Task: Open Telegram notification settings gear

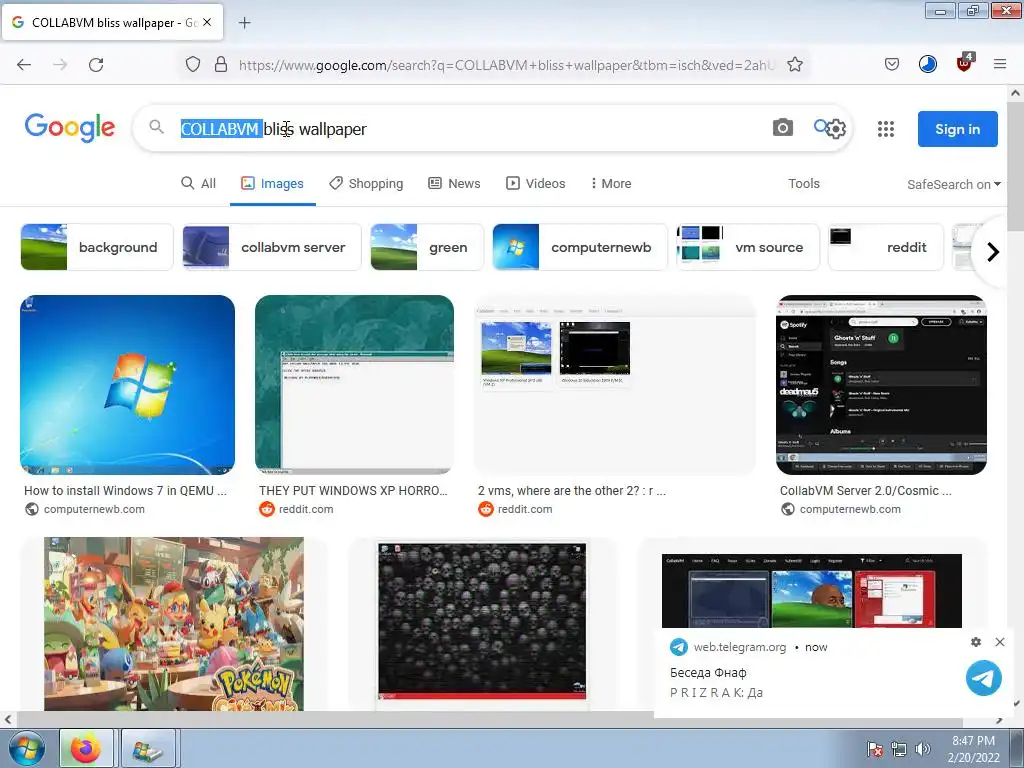Action: click(976, 642)
